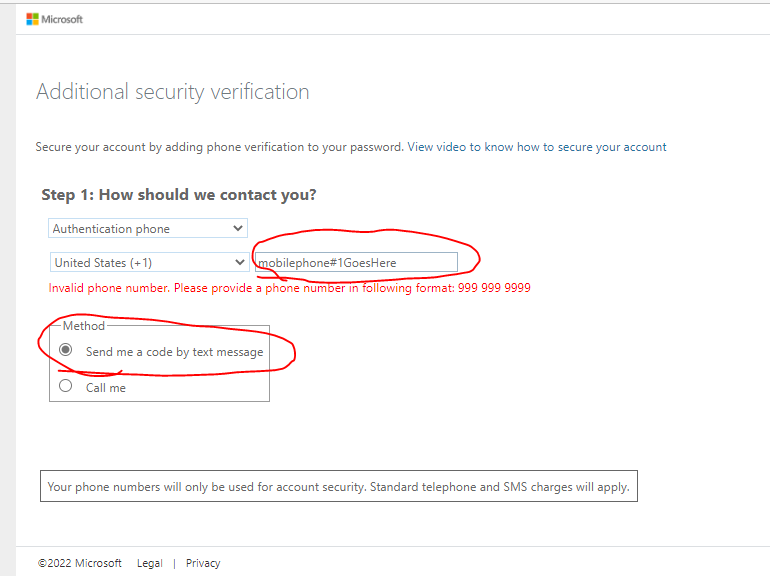Click the 'Step 1: How should we contact you?' heading
Screen dimensions: 770x576
pos(179,195)
